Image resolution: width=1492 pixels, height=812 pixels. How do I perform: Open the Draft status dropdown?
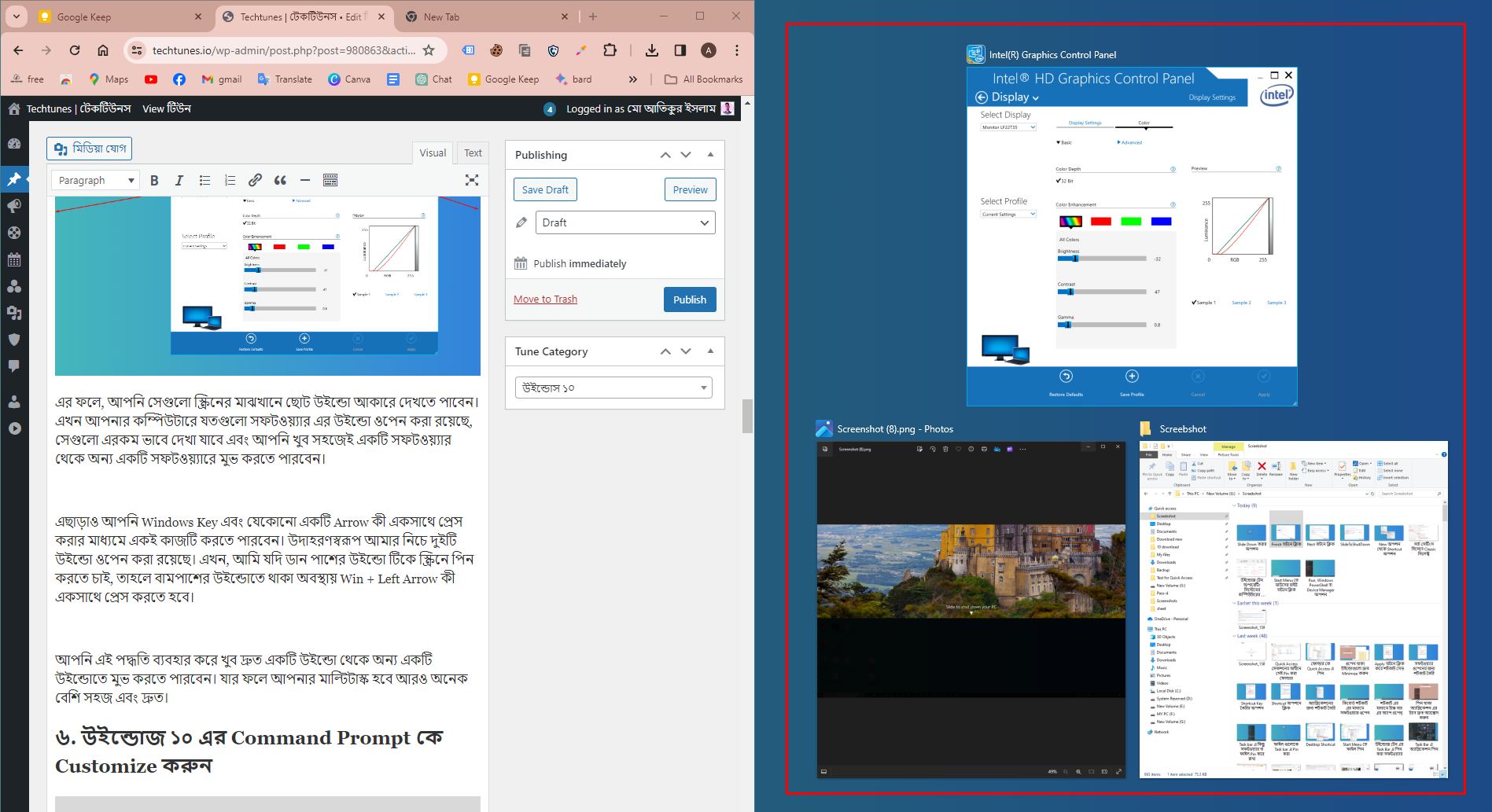(x=625, y=222)
